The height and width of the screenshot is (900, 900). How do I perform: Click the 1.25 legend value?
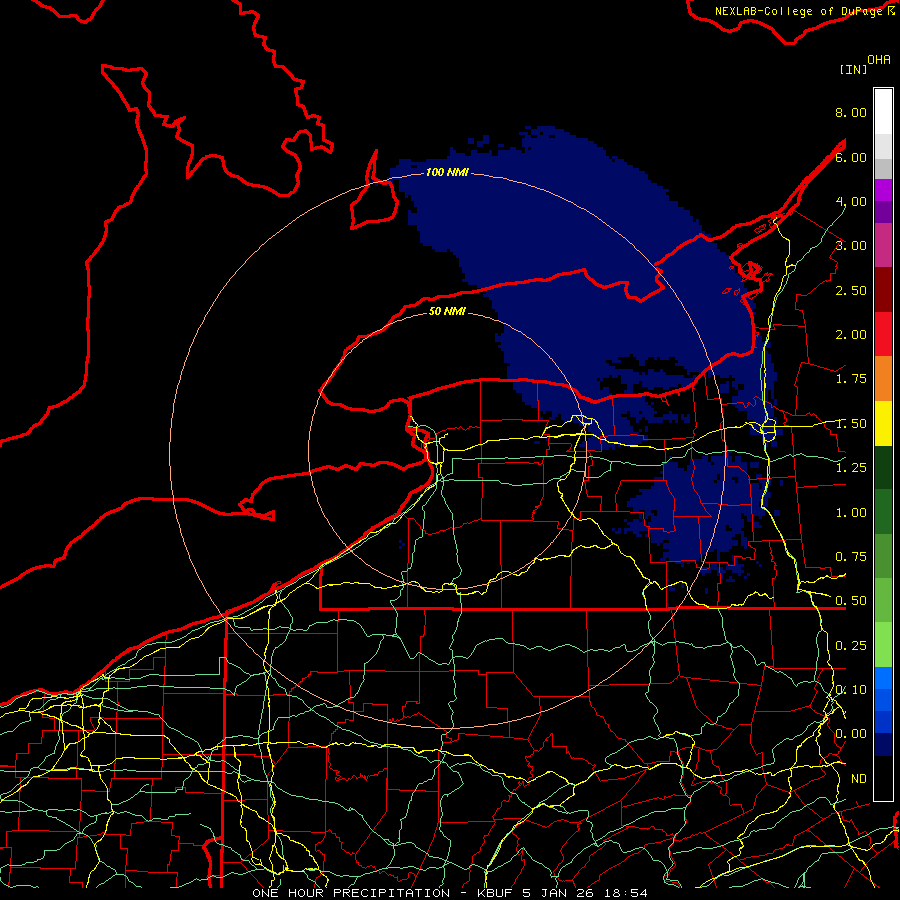pos(851,468)
